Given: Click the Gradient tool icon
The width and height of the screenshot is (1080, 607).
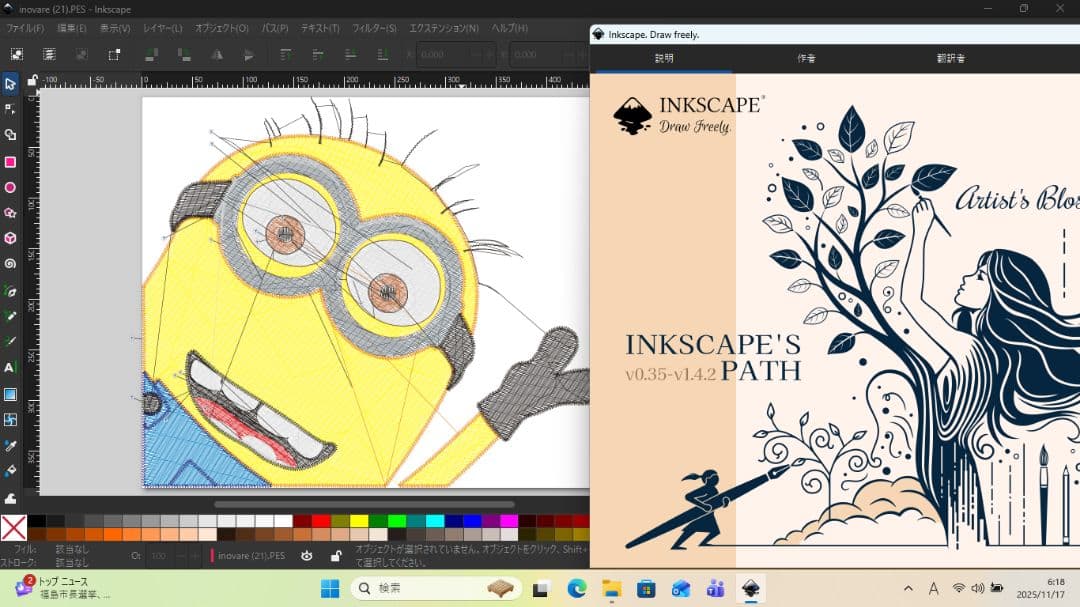Looking at the screenshot, I should 10,394.
